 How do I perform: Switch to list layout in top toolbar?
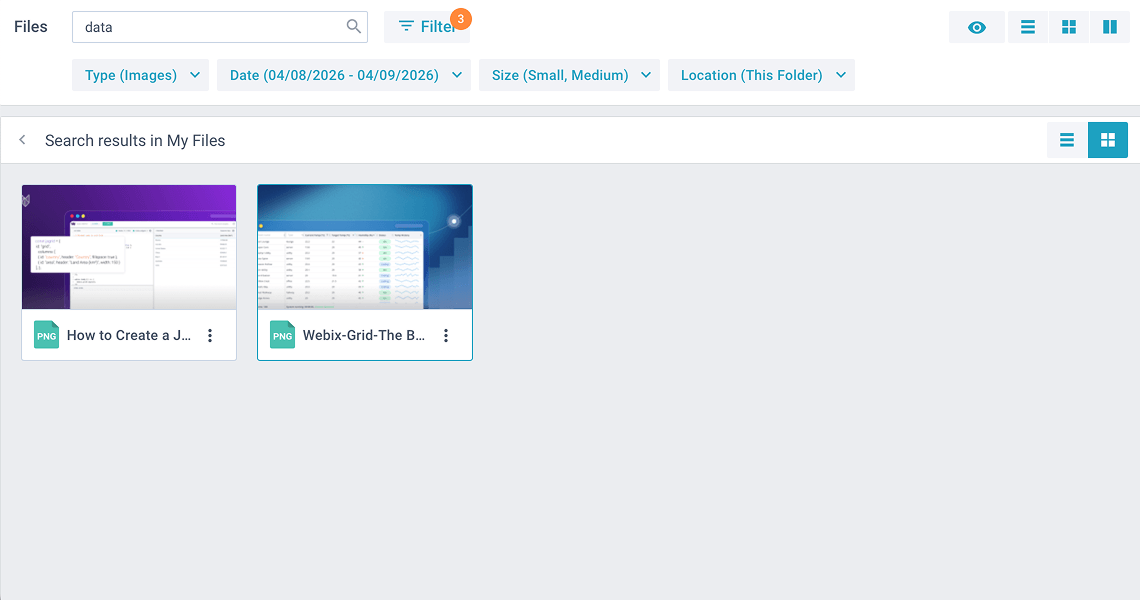coord(1027,27)
